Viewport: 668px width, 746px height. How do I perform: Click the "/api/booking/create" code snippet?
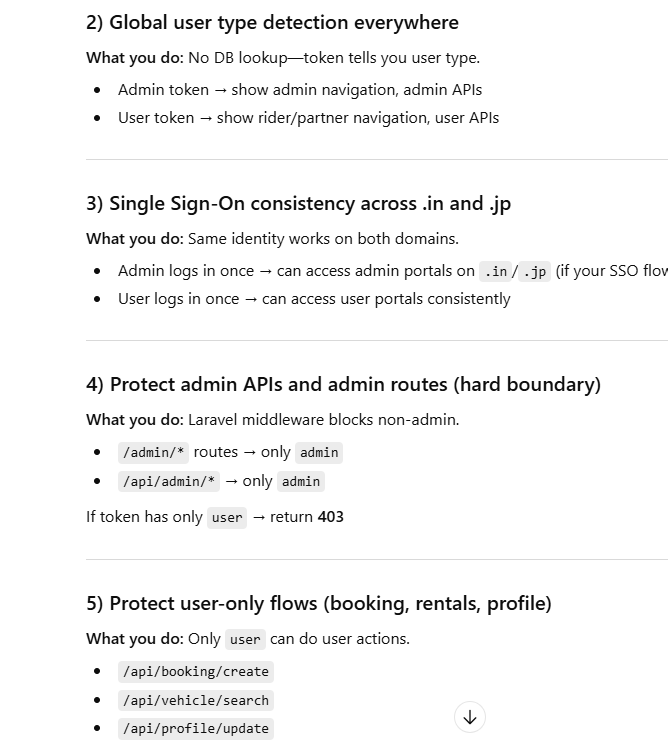pos(195,672)
